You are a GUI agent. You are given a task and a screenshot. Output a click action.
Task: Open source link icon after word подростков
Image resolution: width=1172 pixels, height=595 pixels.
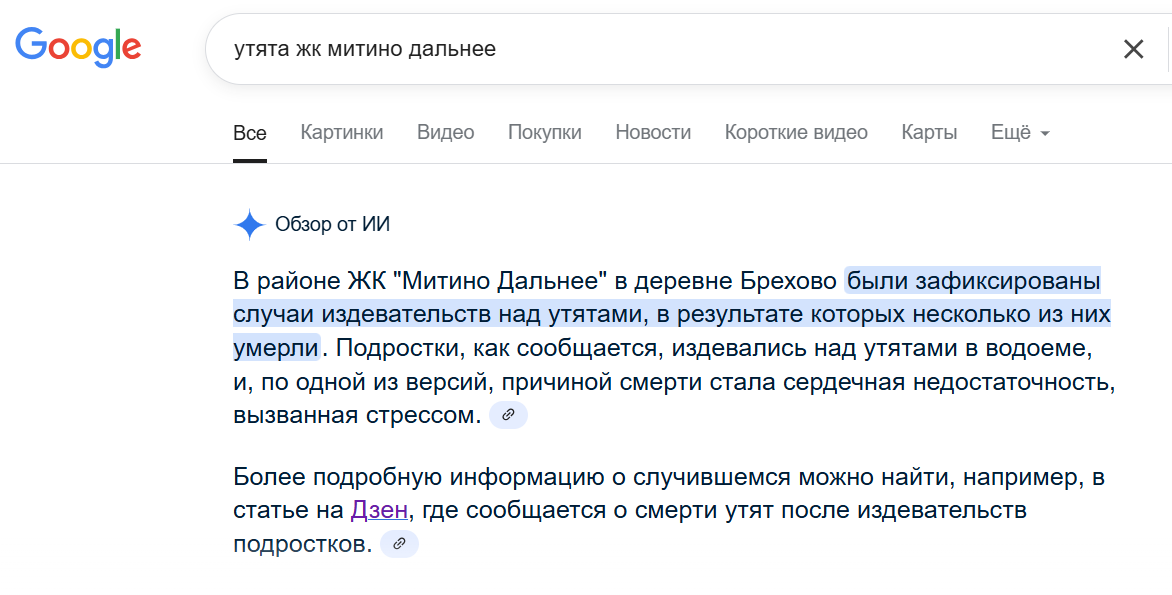pos(399,544)
